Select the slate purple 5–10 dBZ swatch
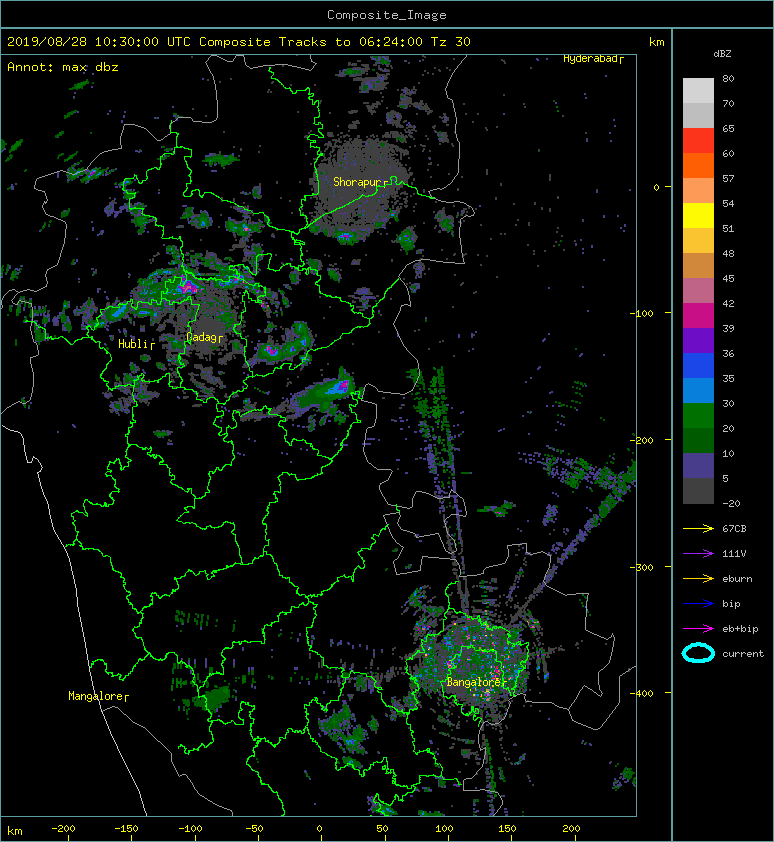 698,465
